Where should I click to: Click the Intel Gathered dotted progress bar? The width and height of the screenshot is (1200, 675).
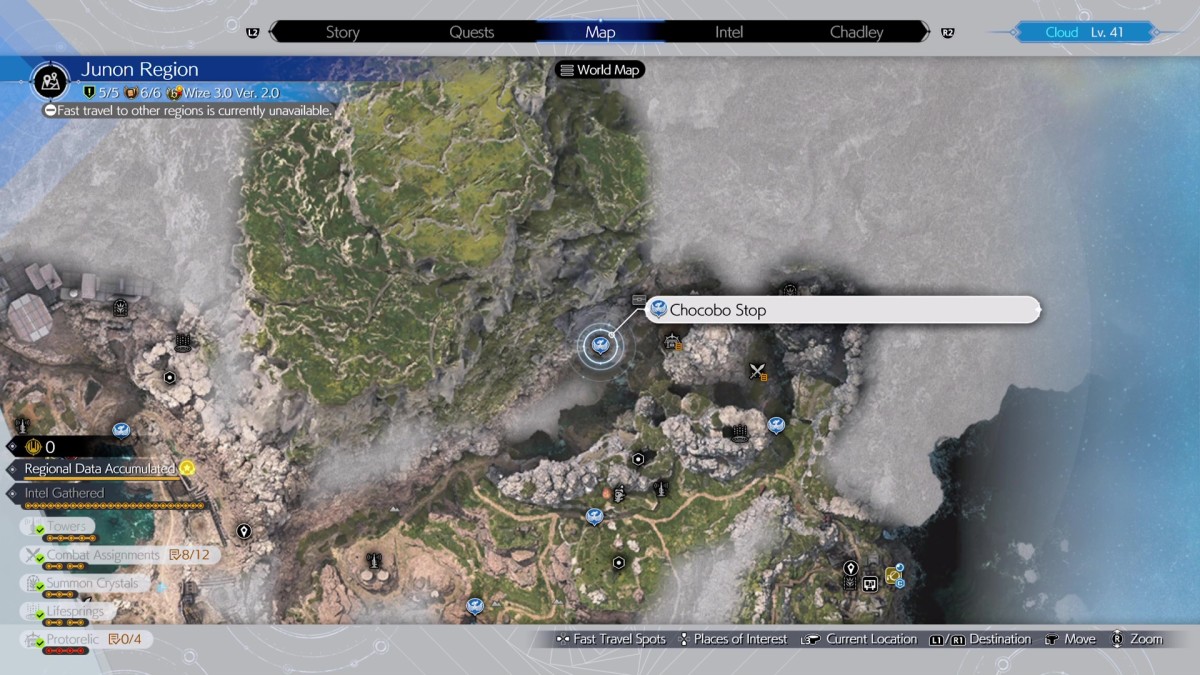(x=114, y=506)
